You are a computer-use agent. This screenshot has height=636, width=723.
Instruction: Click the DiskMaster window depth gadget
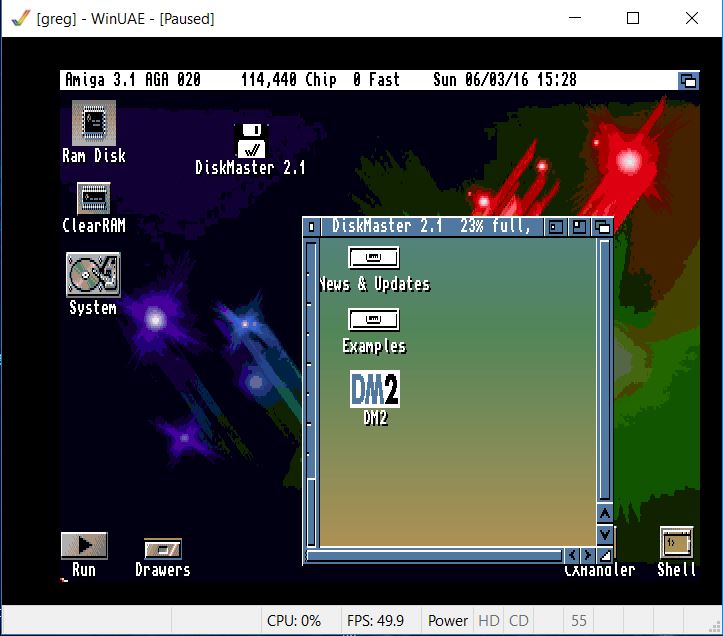point(602,227)
